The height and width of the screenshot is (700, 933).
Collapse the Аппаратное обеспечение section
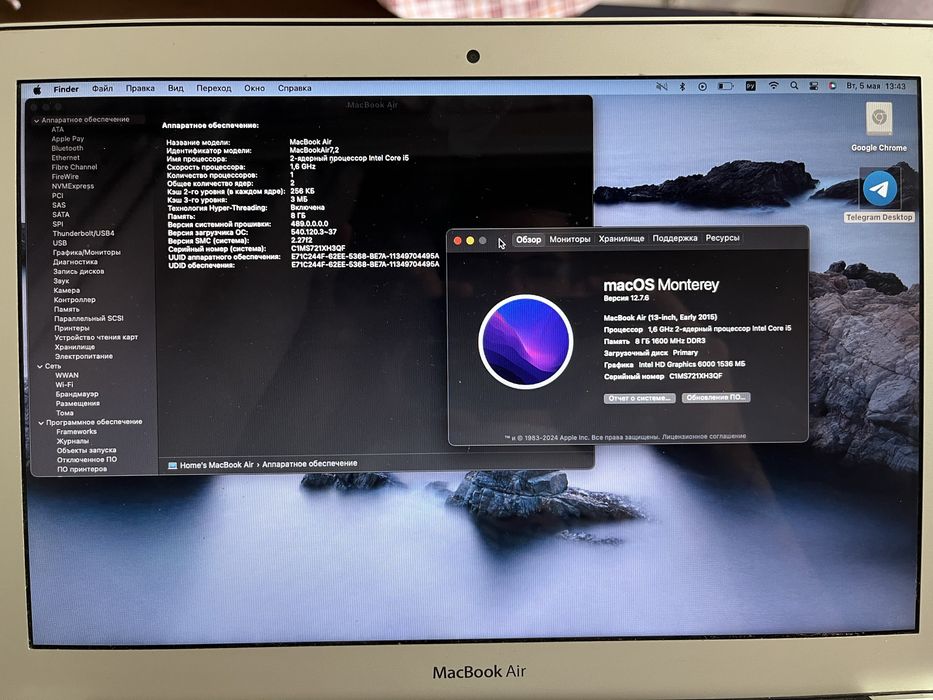pos(36,120)
